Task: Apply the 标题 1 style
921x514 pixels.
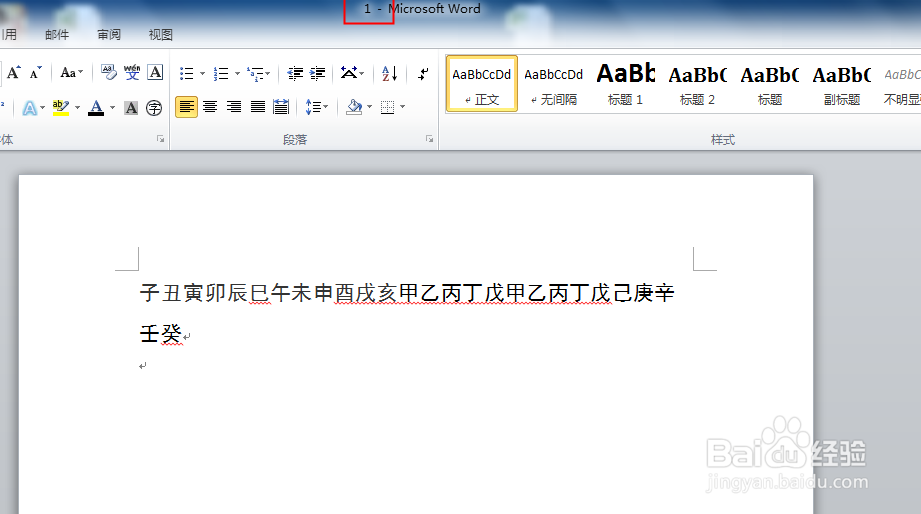Action: coord(626,83)
